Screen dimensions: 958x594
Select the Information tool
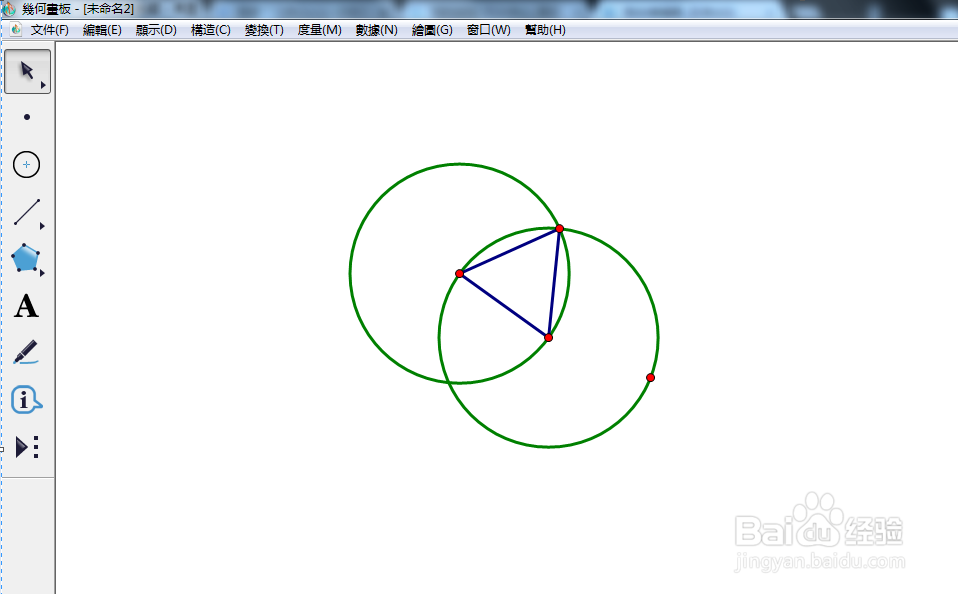26,400
